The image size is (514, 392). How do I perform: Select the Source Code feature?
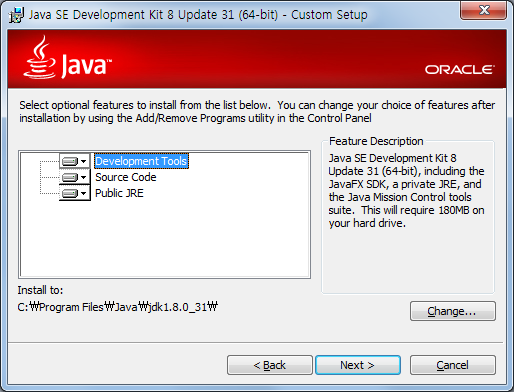pos(126,177)
